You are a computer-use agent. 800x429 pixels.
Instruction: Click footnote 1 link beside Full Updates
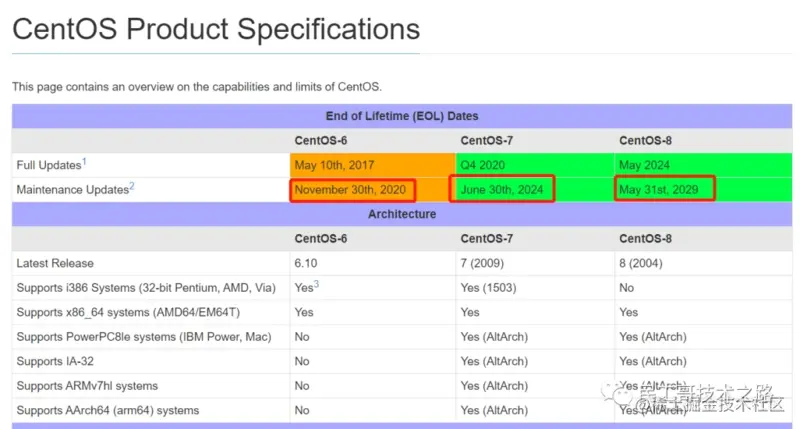click(x=84, y=162)
